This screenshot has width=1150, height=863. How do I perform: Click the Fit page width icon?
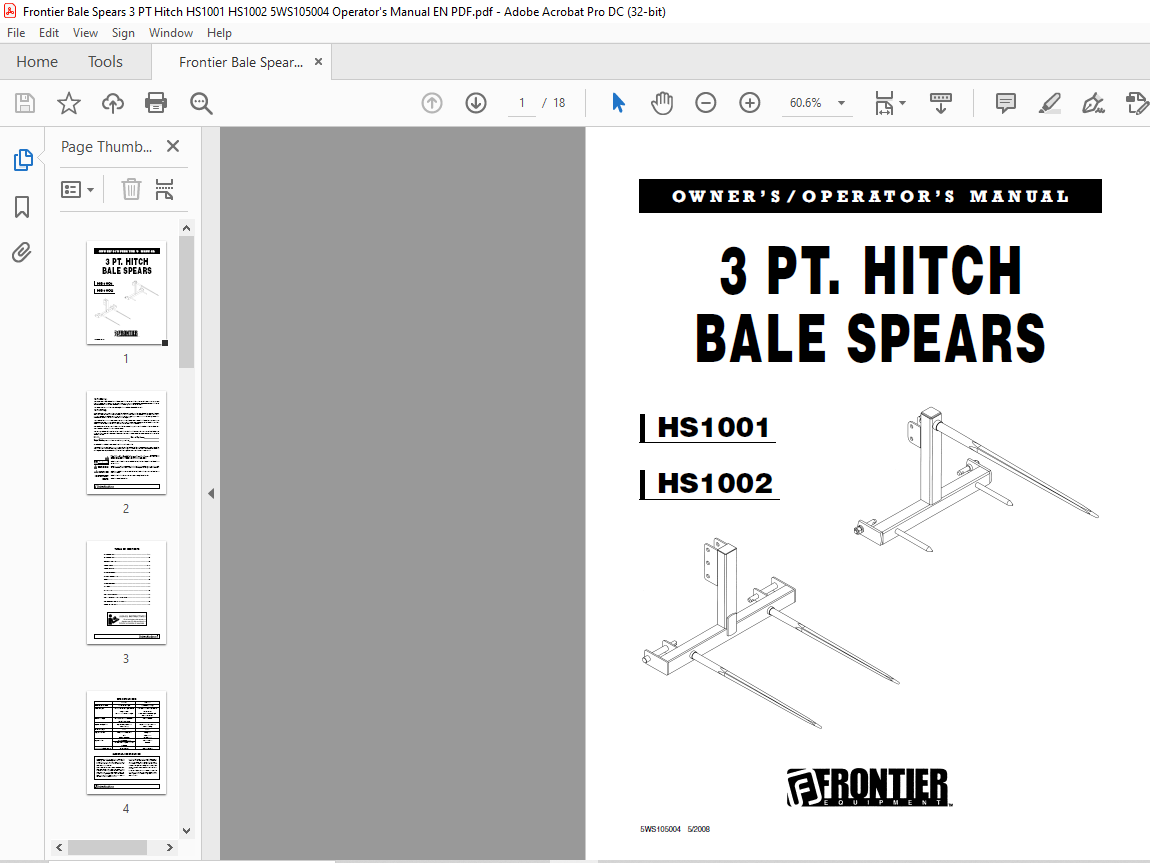[885, 103]
